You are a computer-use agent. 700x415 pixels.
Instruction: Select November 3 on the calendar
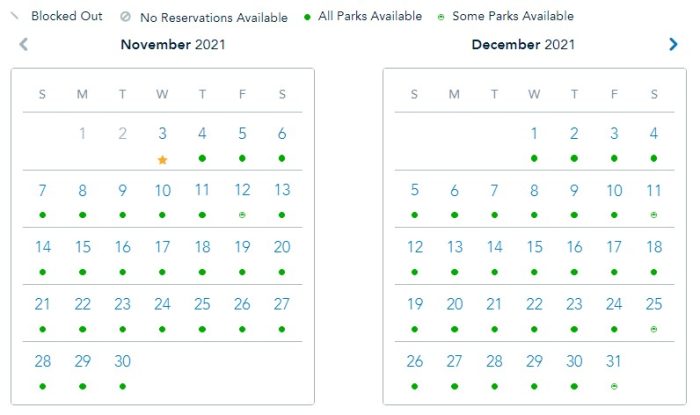(x=162, y=133)
